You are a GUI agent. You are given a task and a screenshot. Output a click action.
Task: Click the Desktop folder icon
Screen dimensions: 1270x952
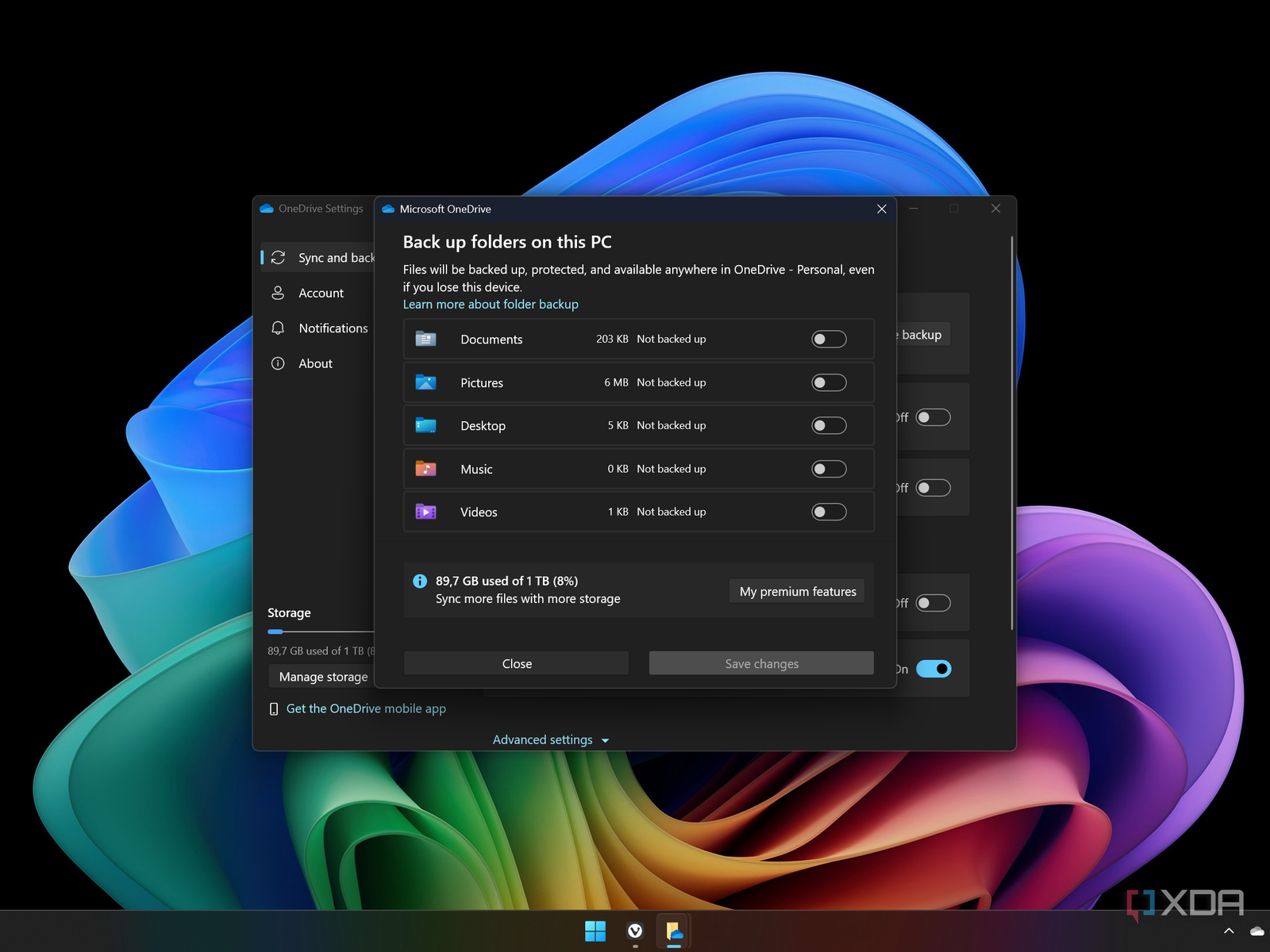coord(425,426)
